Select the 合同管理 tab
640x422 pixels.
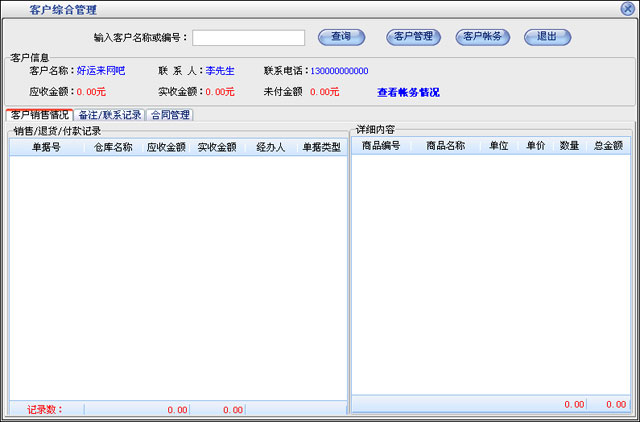coord(170,115)
